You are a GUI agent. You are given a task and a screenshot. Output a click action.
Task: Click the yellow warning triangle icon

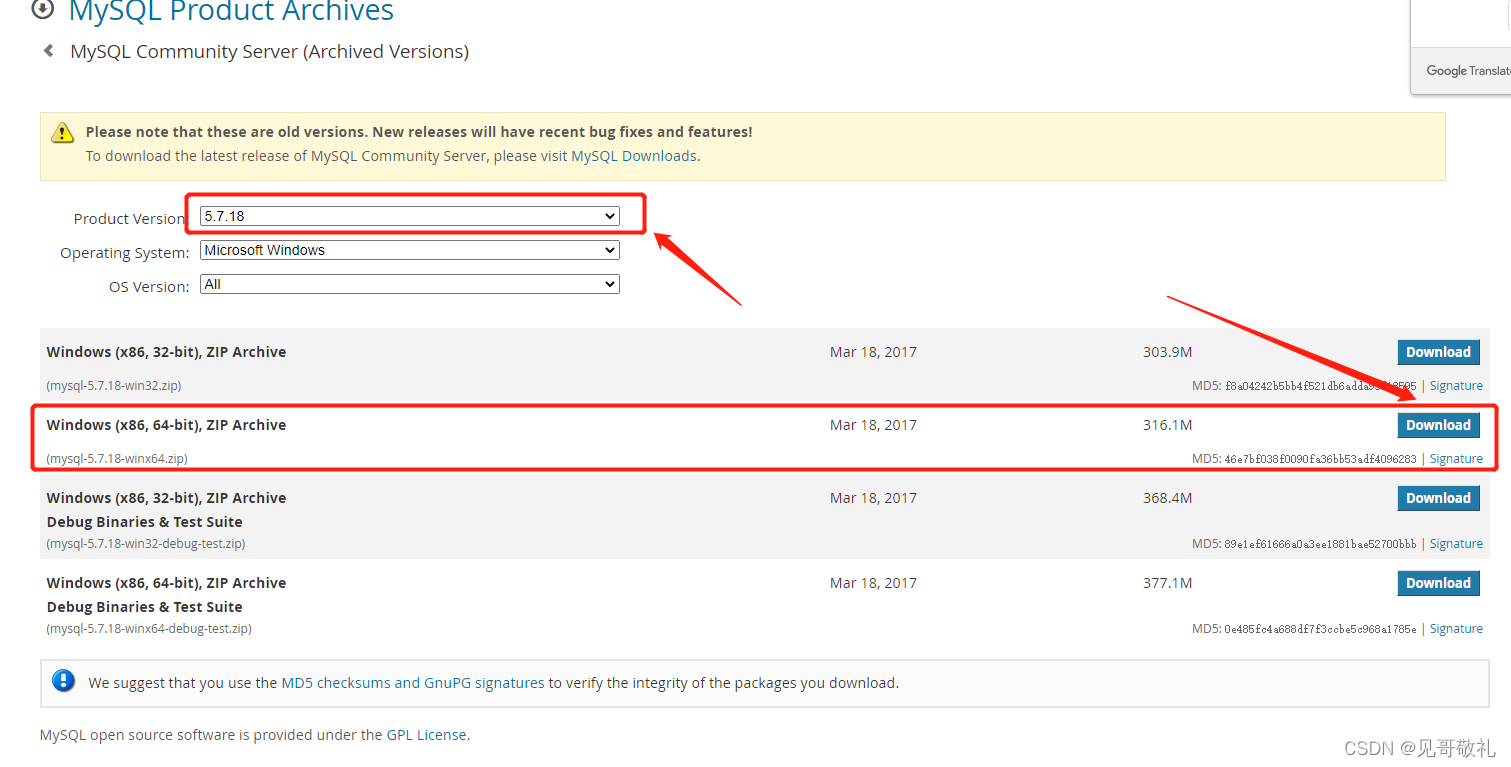coord(62,132)
